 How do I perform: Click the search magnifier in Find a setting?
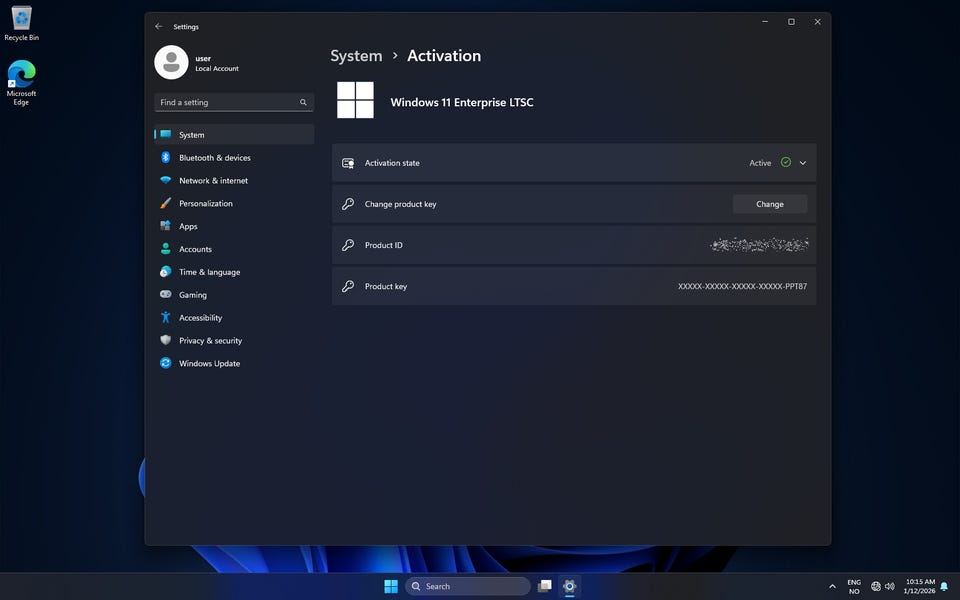click(303, 102)
